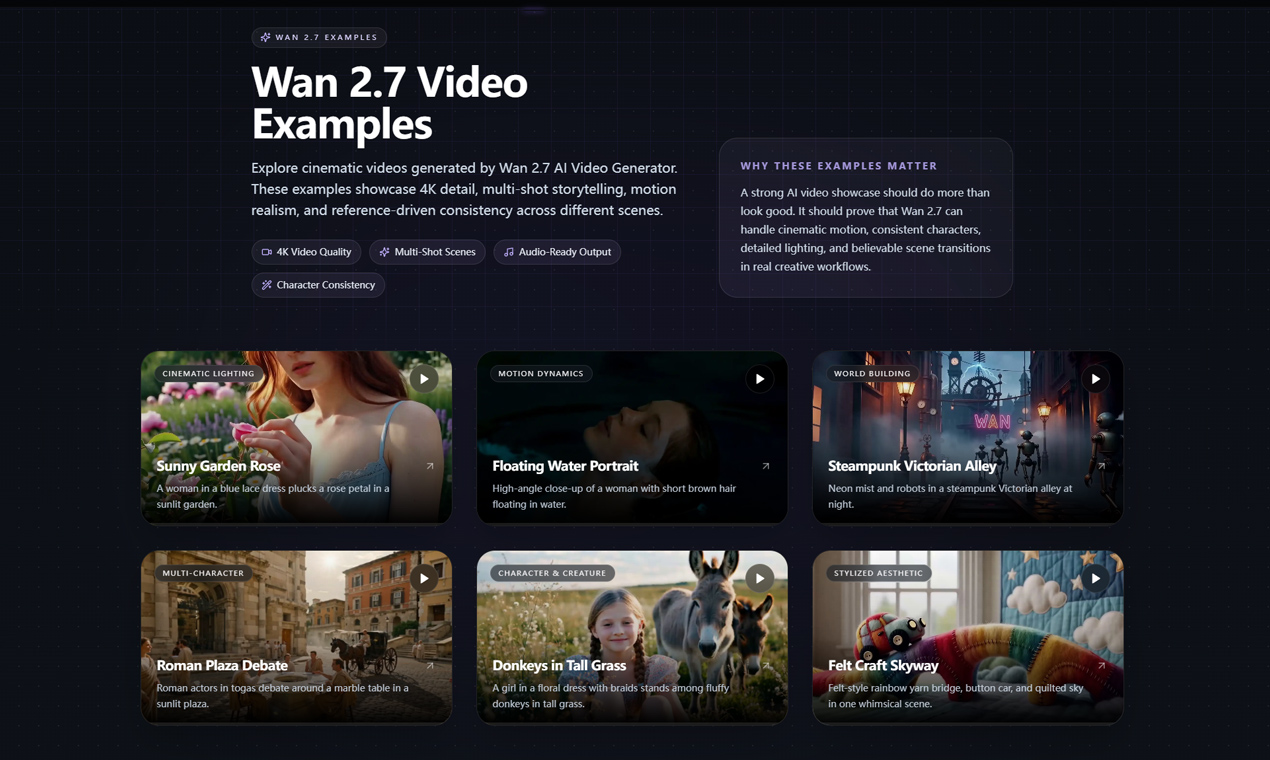1270x760 pixels.
Task: Open the Felt Craft Skyway thumbnail card
Action: click(968, 637)
